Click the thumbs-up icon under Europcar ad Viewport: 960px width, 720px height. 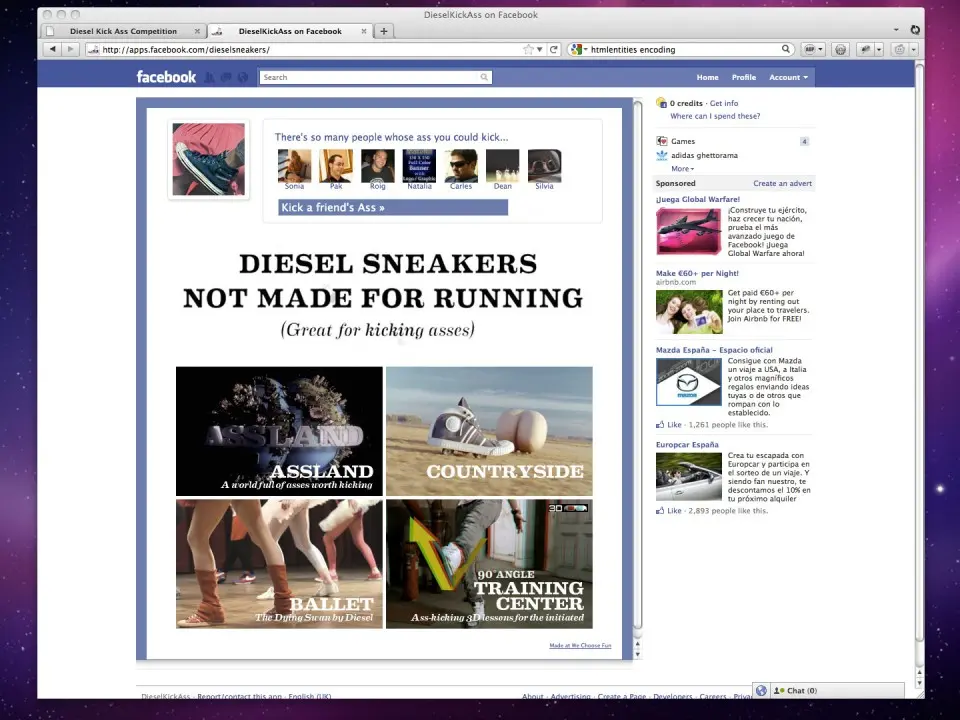(x=660, y=511)
